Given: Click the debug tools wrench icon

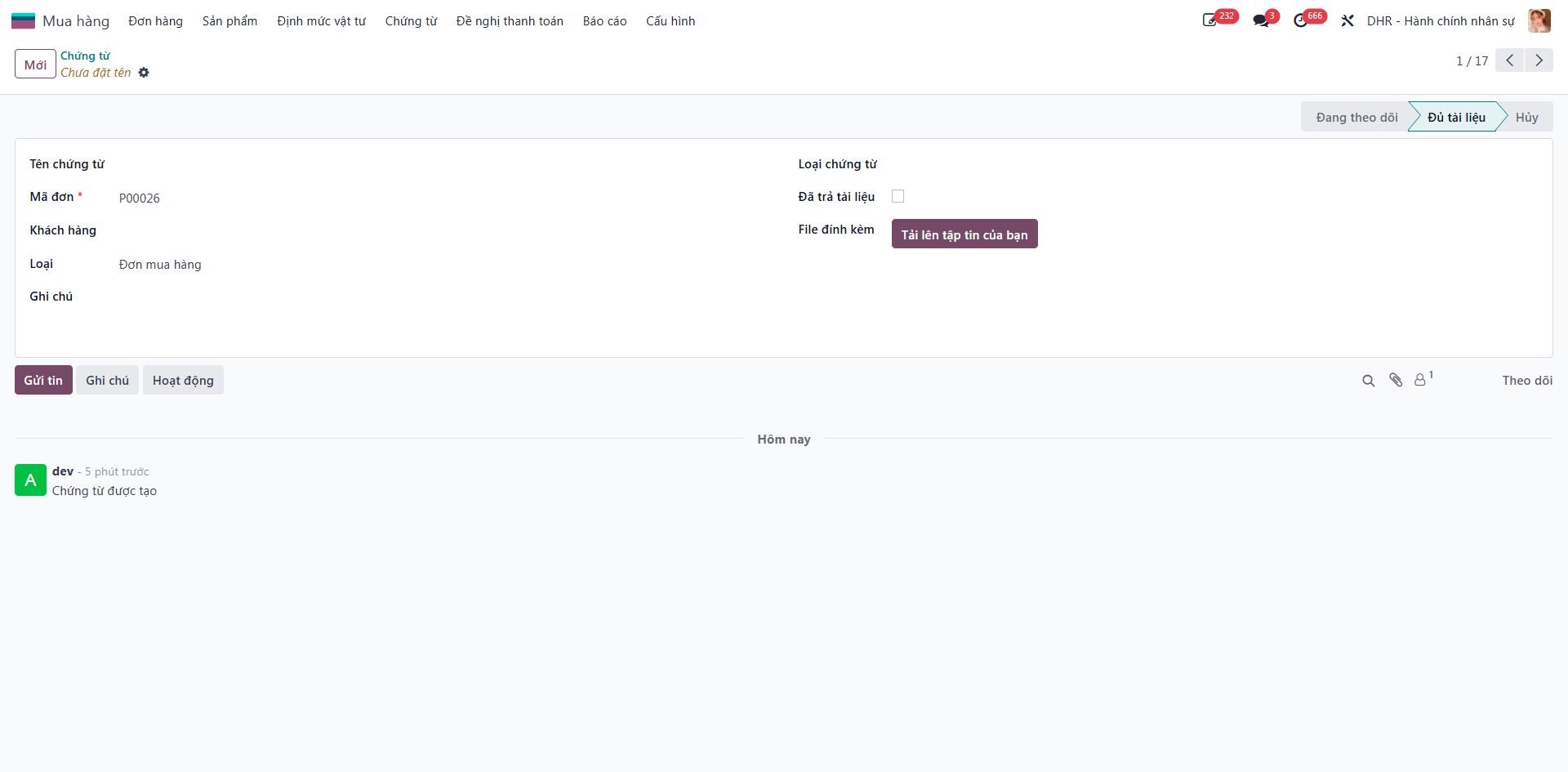Looking at the screenshot, I should (1347, 20).
